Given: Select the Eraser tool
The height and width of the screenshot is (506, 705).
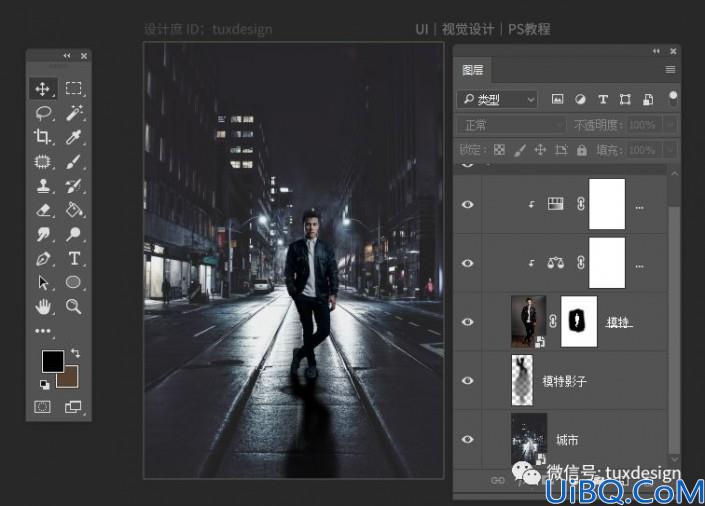Looking at the screenshot, I should click(43, 210).
